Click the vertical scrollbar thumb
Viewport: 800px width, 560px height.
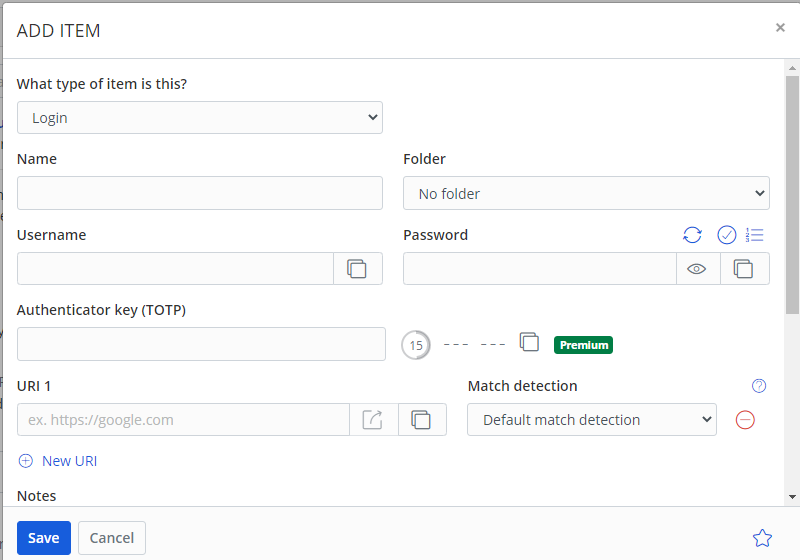(x=792, y=195)
